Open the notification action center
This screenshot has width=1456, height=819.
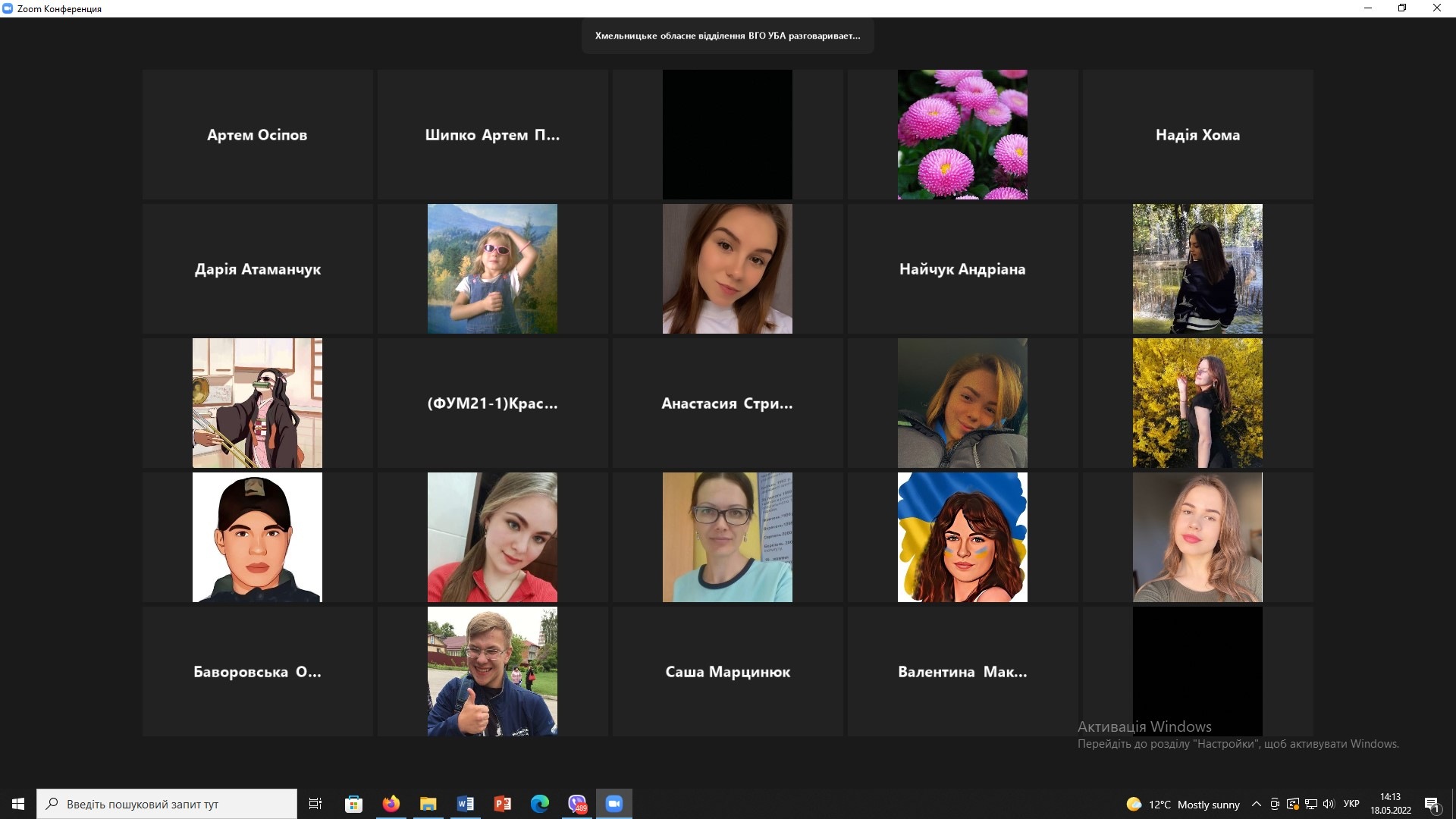[1432, 805]
